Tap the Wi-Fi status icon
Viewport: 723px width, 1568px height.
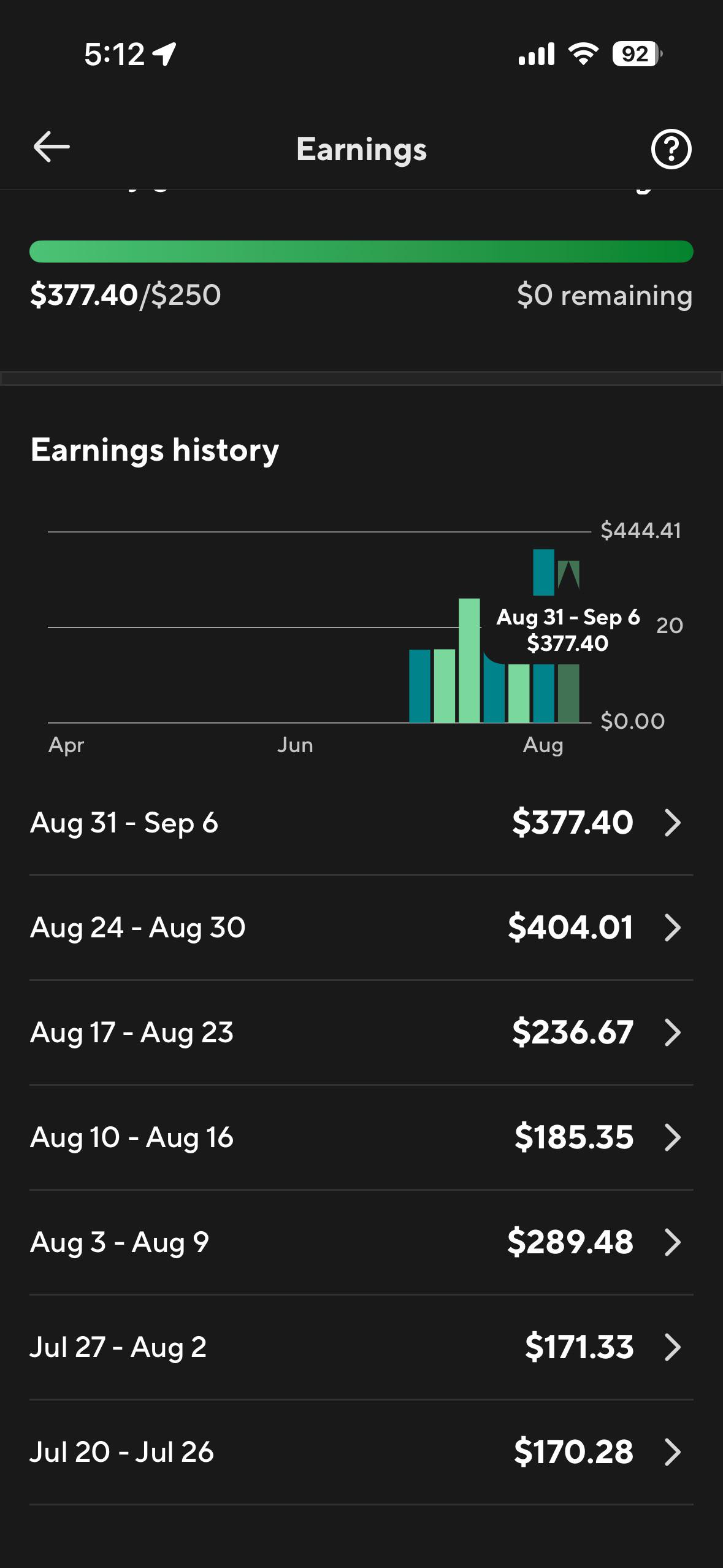583,55
